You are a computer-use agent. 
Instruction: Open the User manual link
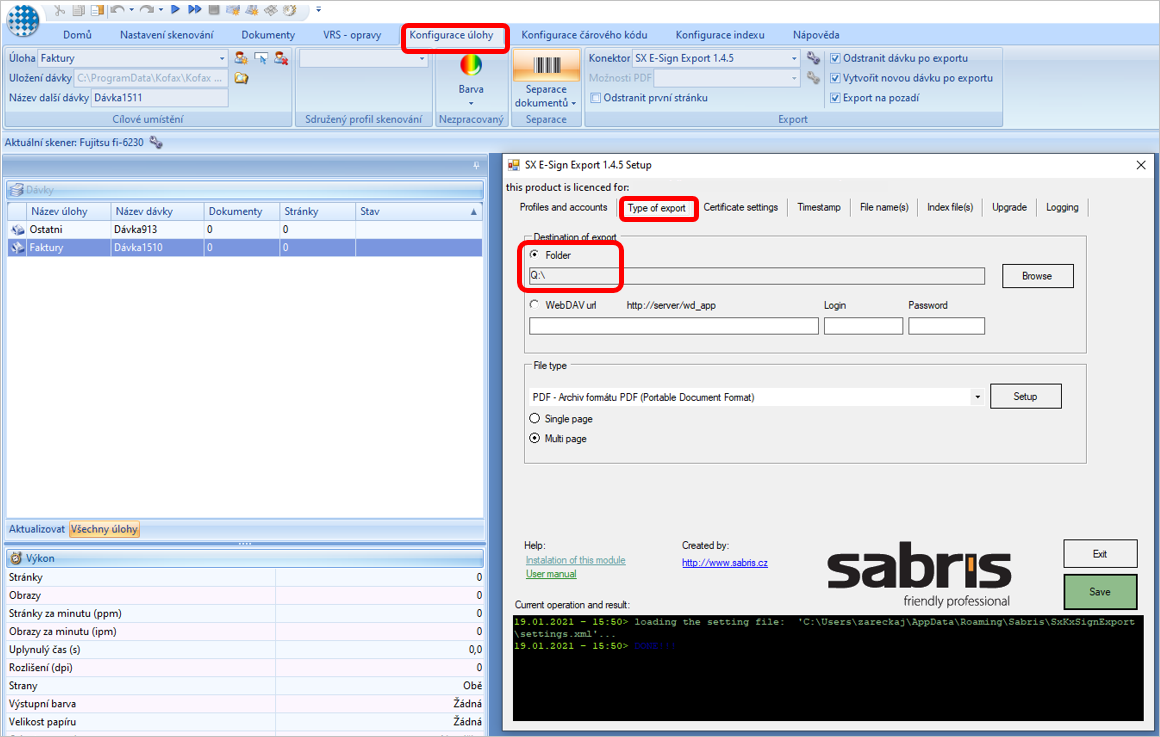tap(551, 574)
